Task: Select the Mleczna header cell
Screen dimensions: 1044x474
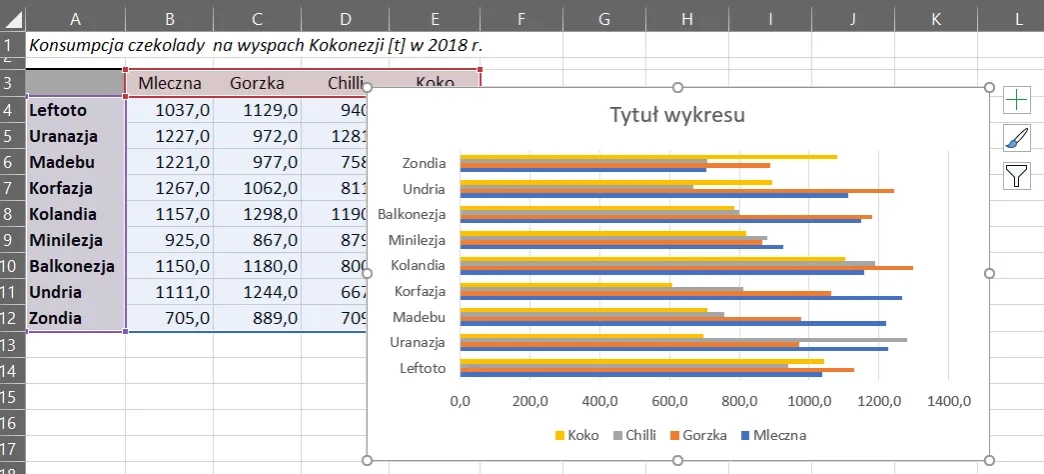Action: click(x=170, y=84)
